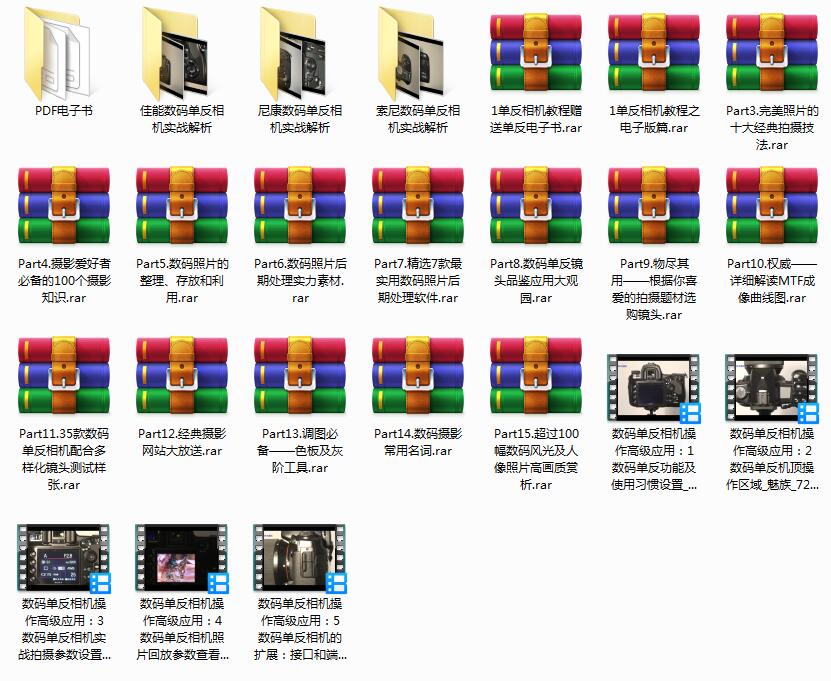Click the Part13.调图必备 file name label
831x681 pixels.
click(300, 450)
